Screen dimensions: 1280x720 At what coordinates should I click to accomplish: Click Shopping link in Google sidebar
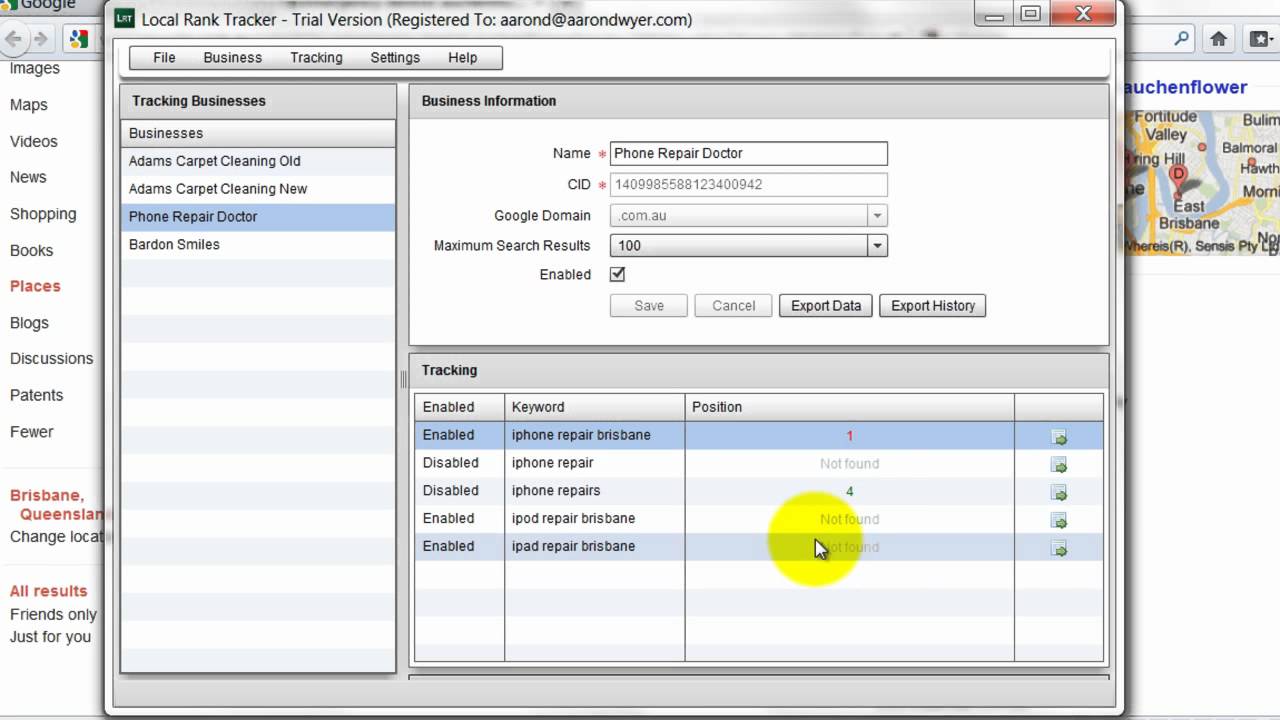point(43,214)
